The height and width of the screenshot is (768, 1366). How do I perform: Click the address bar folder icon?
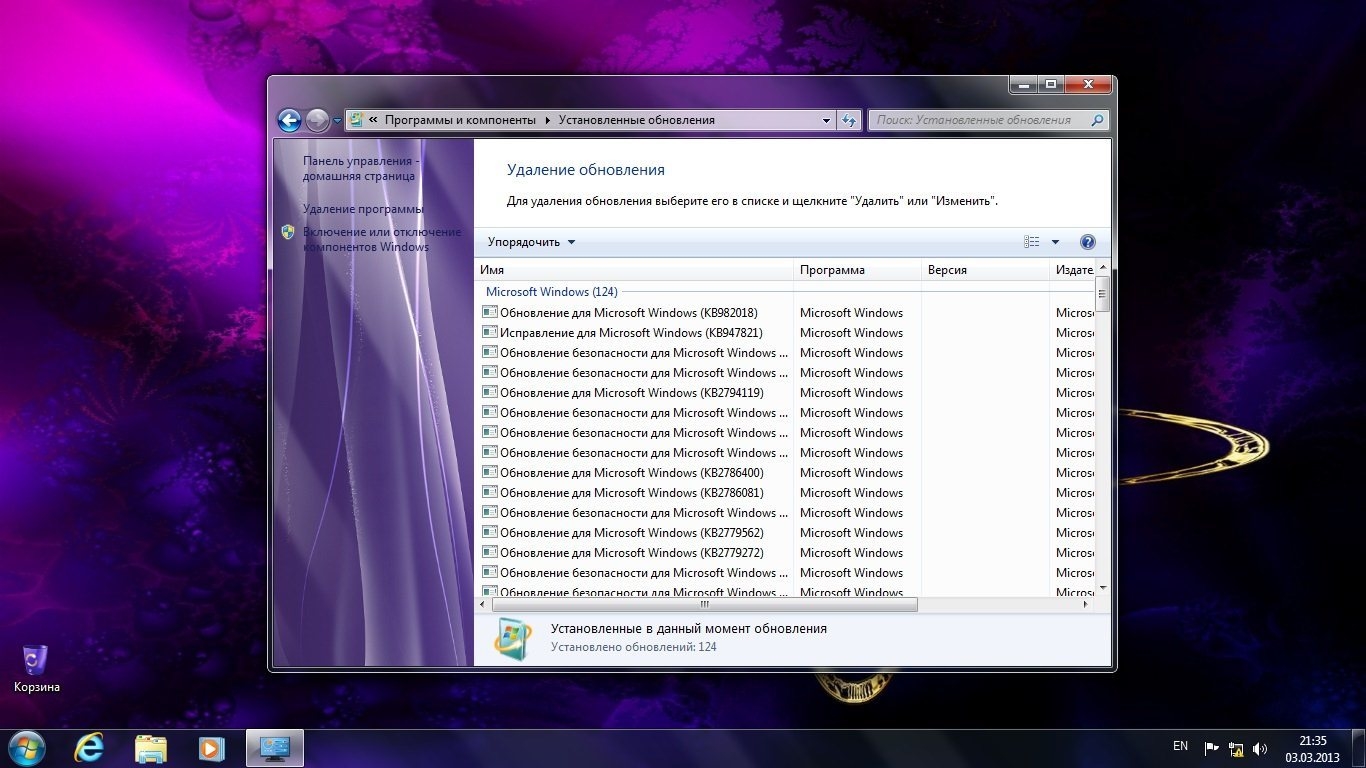[x=356, y=120]
